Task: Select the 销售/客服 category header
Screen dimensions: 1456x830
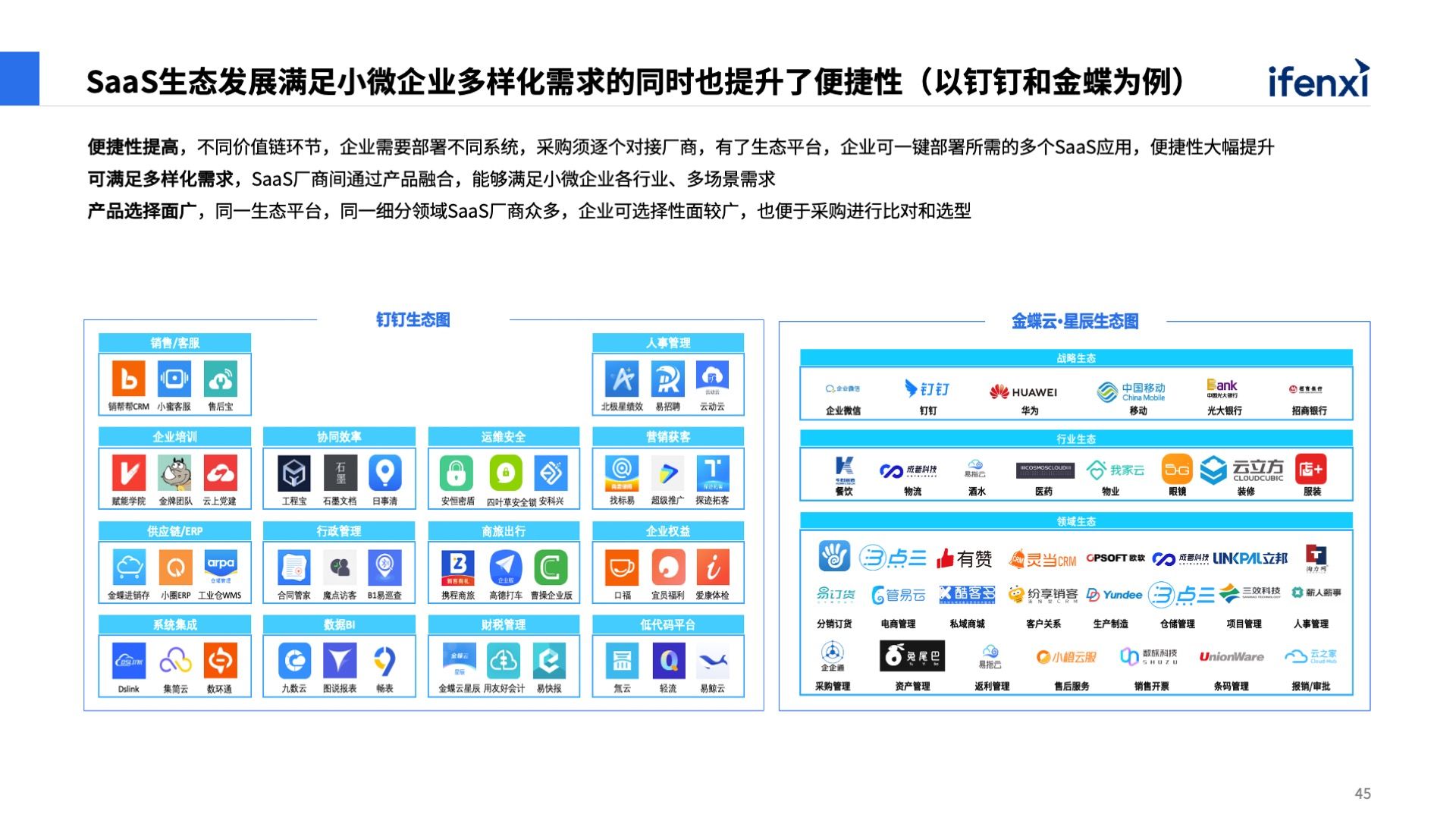Action: pyautogui.click(x=174, y=343)
